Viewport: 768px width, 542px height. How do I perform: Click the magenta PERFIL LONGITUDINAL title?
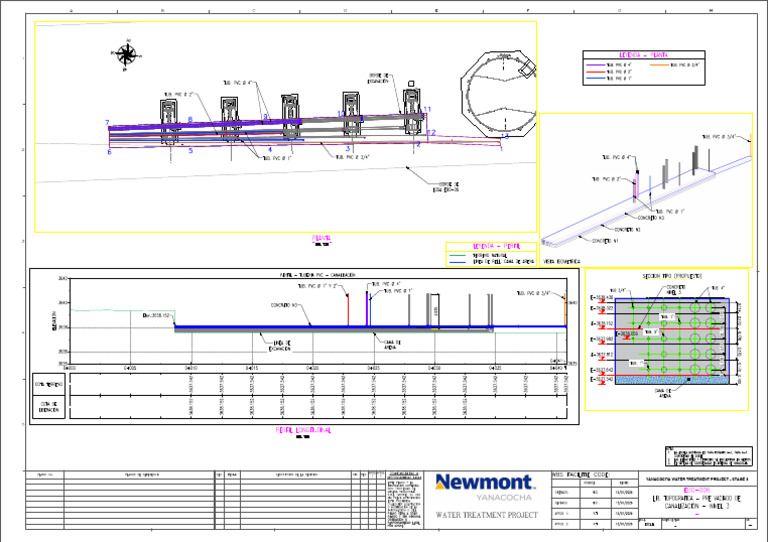303,430
